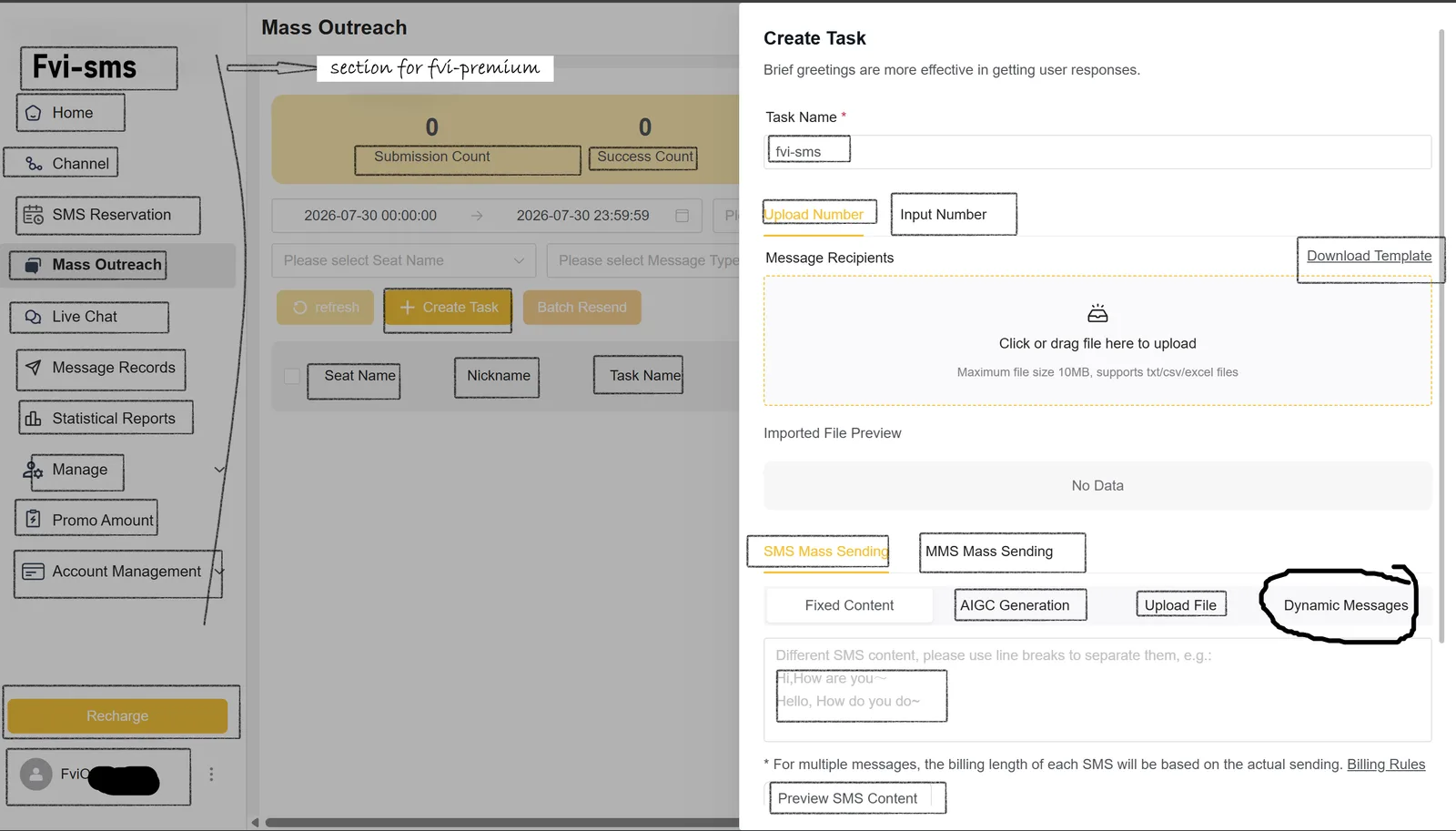Click the Promo Amount coupon icon

coord(34,520)
